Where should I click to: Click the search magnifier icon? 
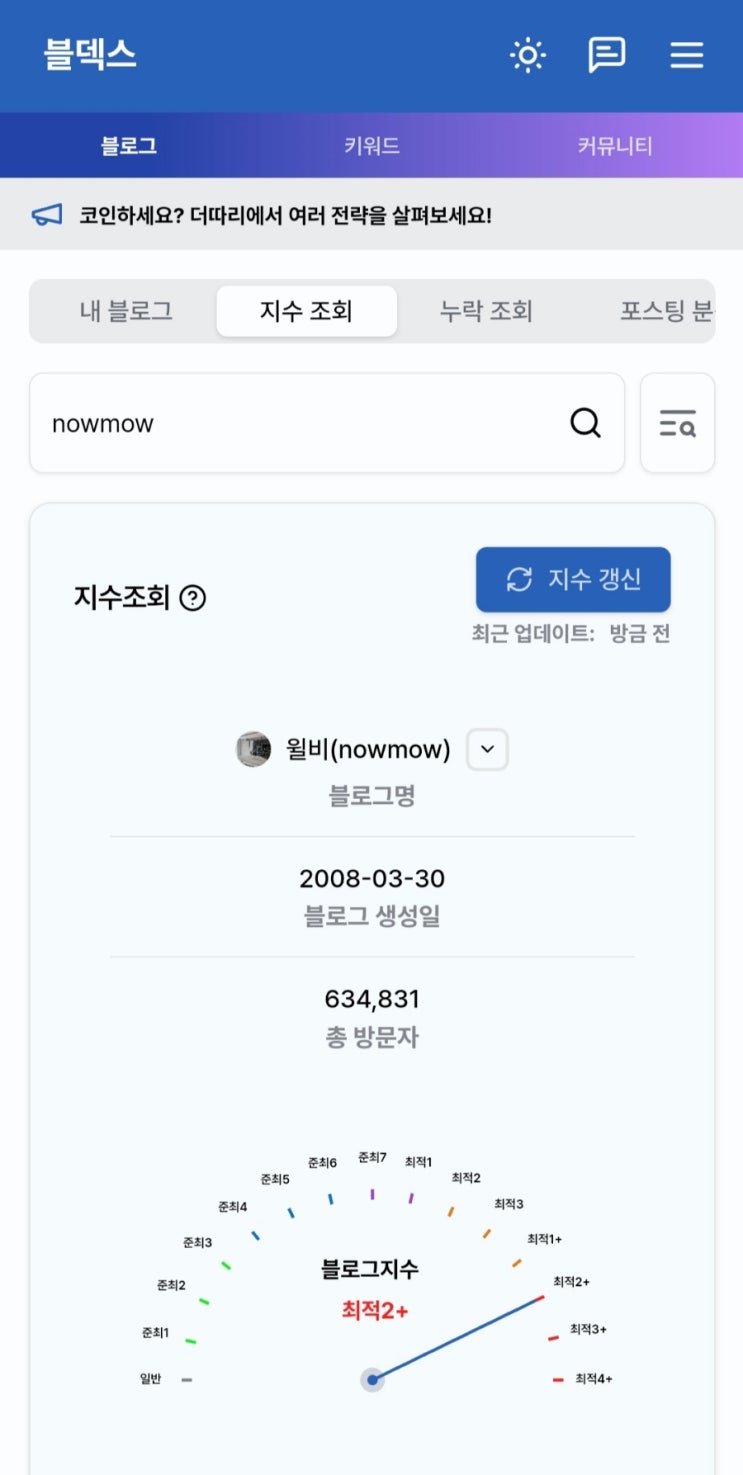pyautogui.click(x=586, y=423)
